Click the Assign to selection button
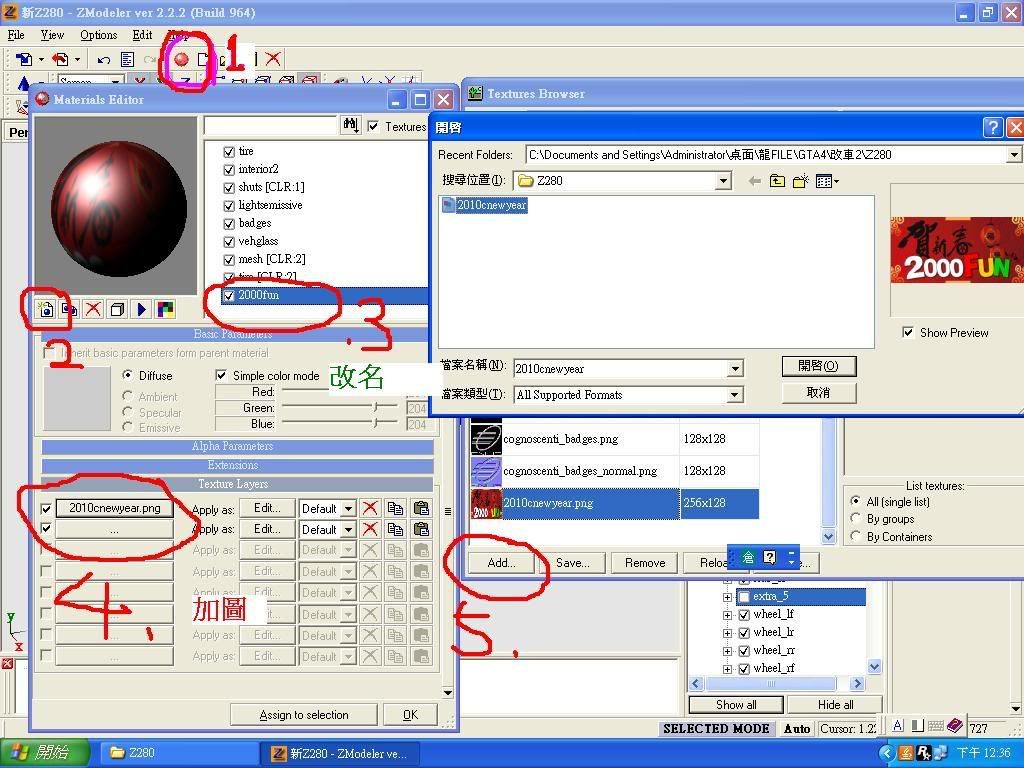Screen dimensions: 1024x768 point(290,715)
